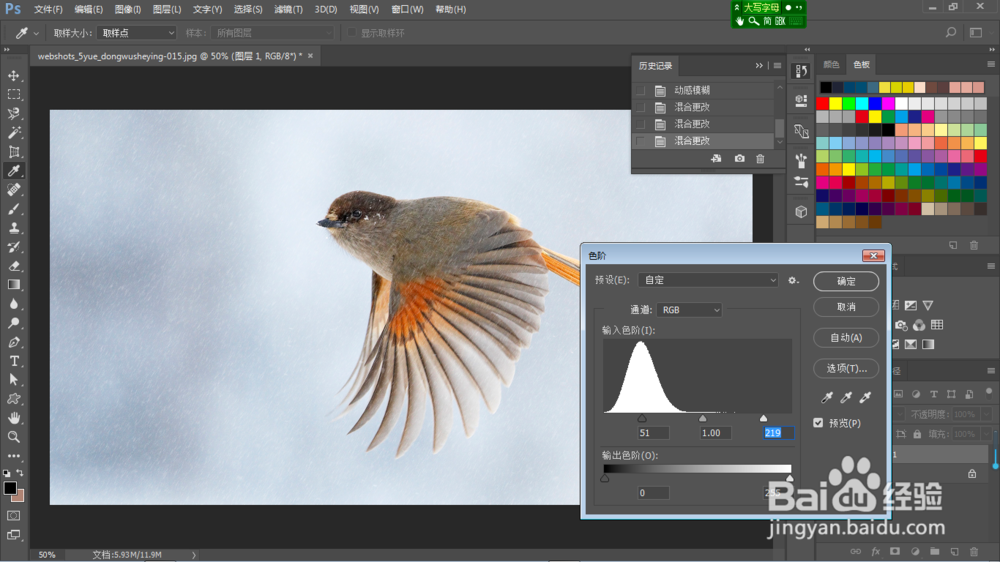
Task: Open the Channel dropdown showing RGB
Action: pyautogui.click(x=689, y=310)
